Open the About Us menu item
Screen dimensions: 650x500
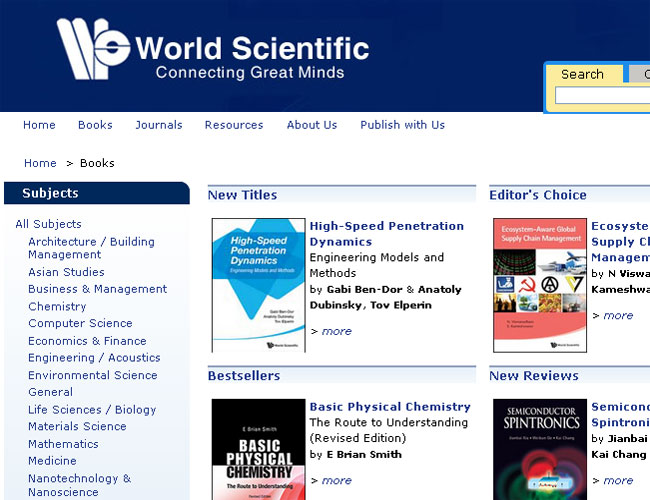tap(312, 125)
